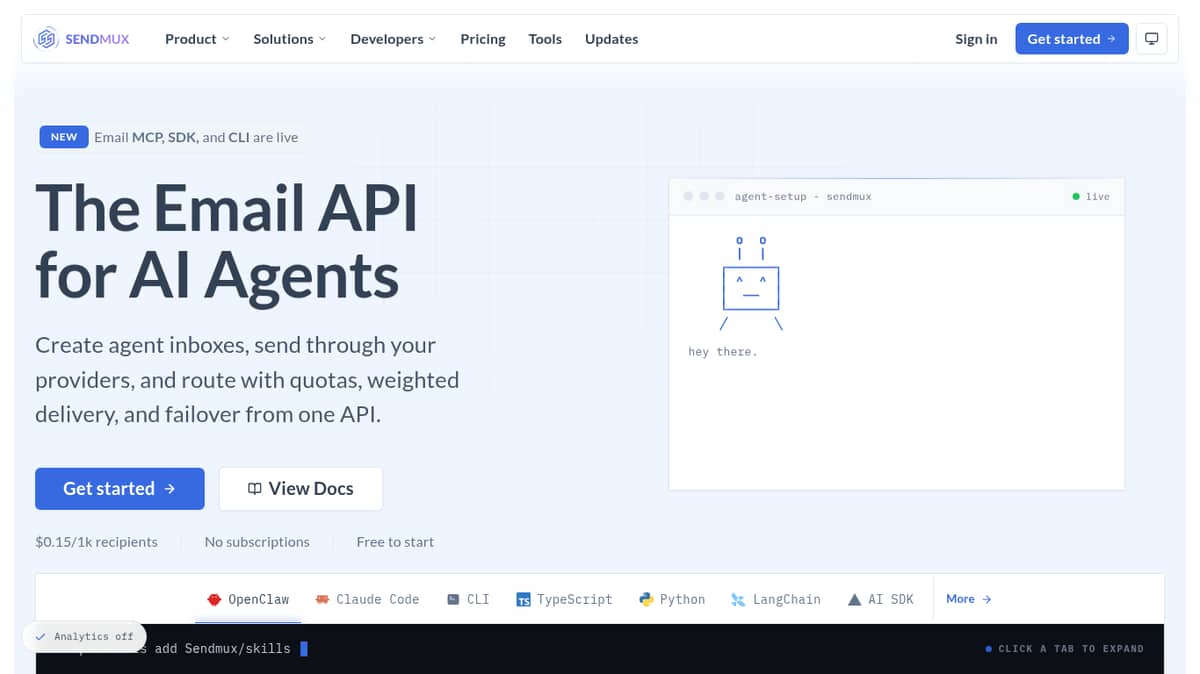Click the More link in tabs
This screenshot has height=674, width=1200.
pyautogui.click(x=969, y=599)
